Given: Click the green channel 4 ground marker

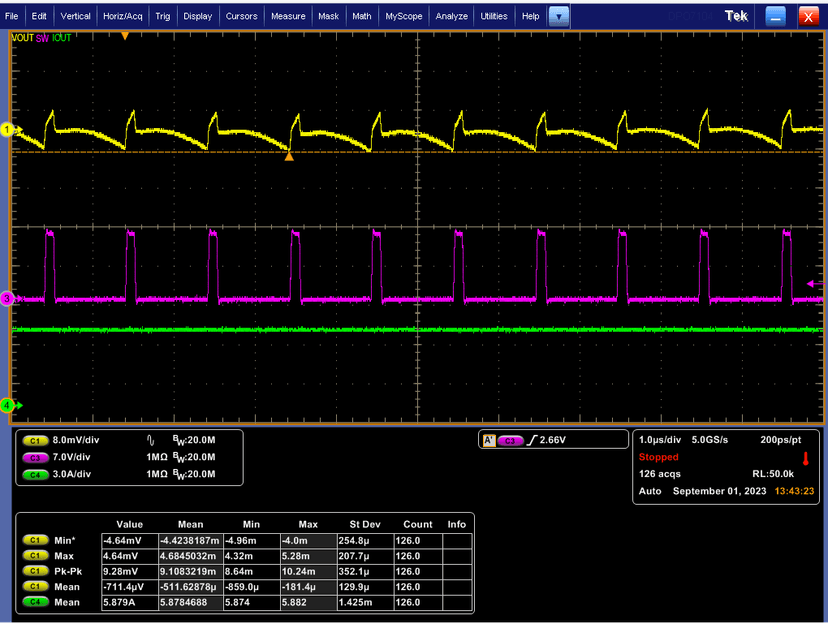Looking at the screenshot, I should [x=6, y=405].
